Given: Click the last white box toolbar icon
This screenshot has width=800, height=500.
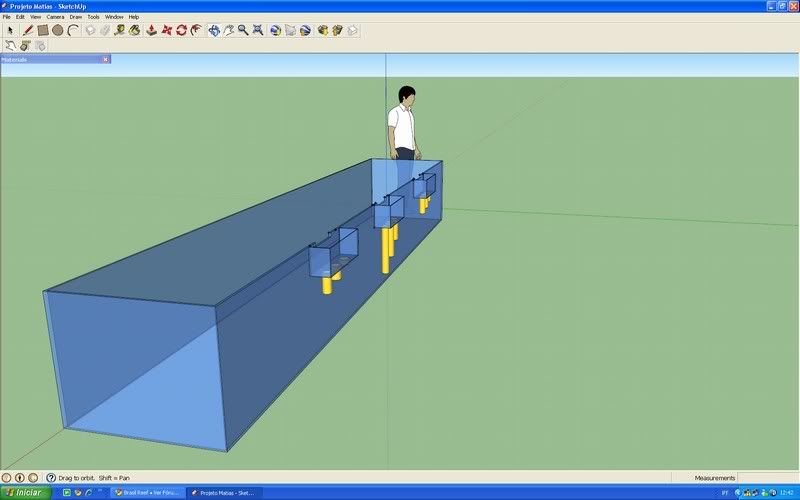Looking at the screenshot, I should tap(353, 31).
